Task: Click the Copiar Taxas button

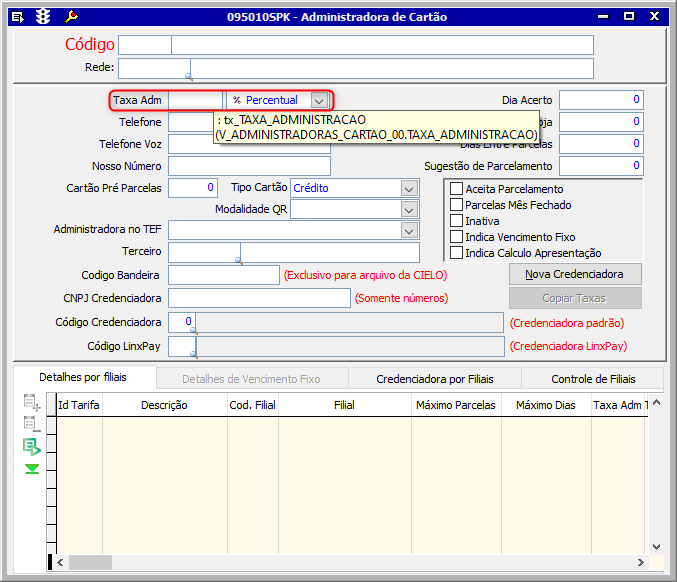Action: coord(575,298)
